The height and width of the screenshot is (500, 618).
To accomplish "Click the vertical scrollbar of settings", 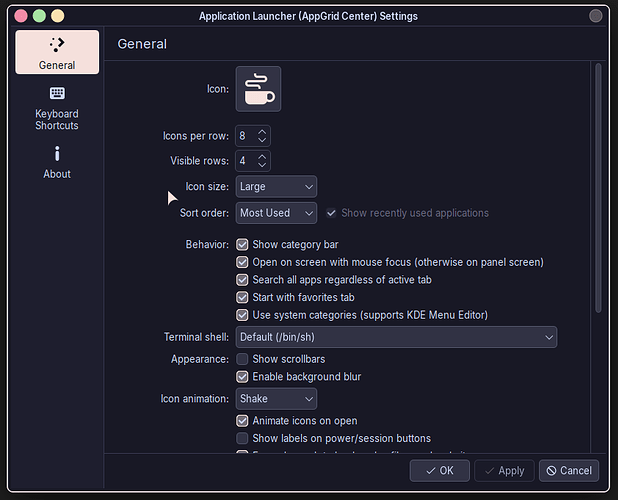I will [x=598, y=190].
